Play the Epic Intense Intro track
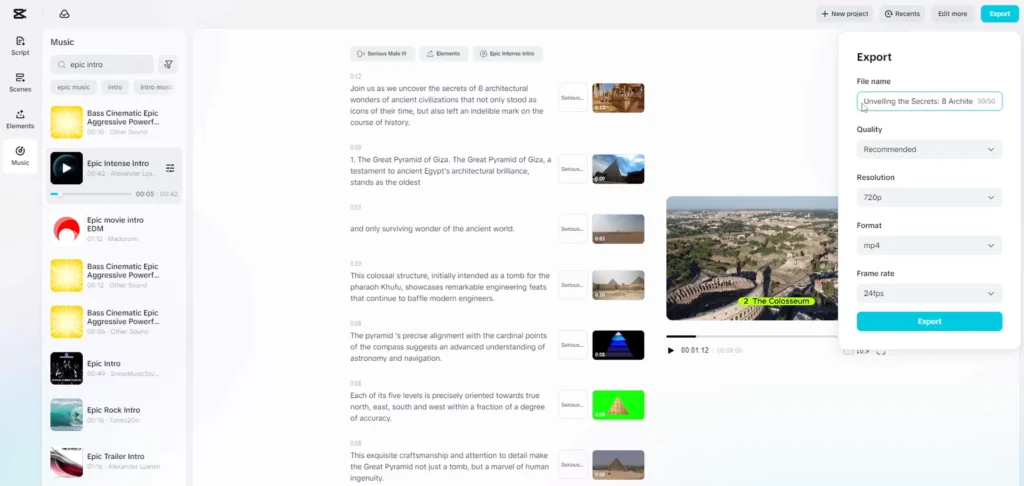The width and height of the screenshot is (1024, 486). [67, 168]
